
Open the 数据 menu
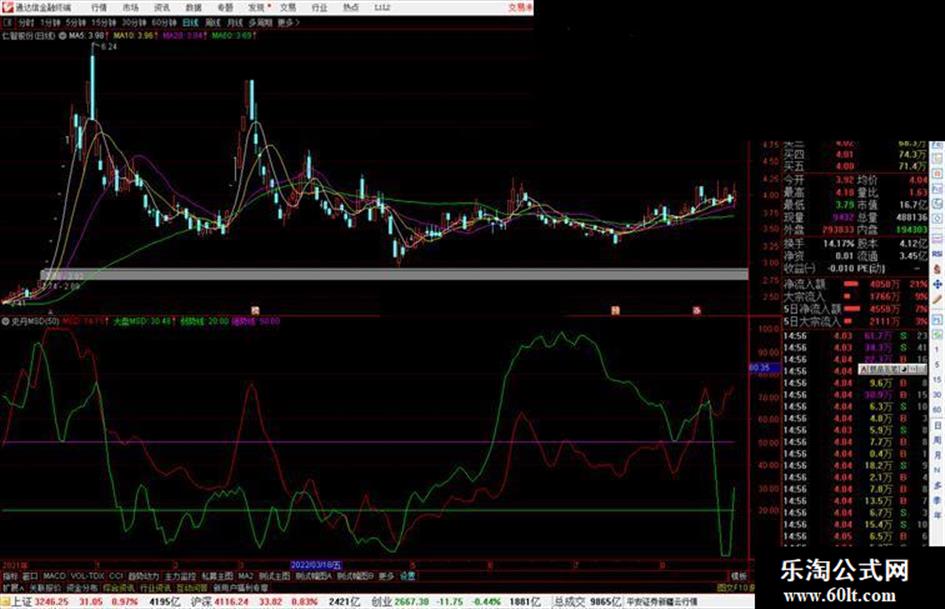193,8
